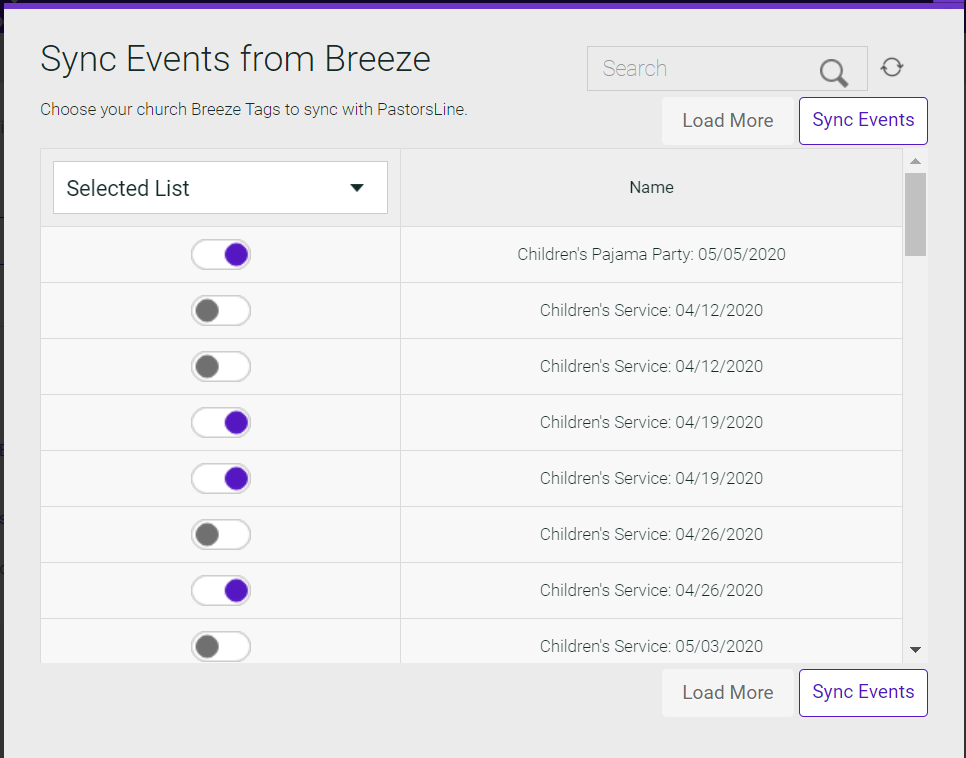Turn off the first Children's Service: 04/19/2020 toggle
The height and width of the screenshot is (758, 966).
click(x=221, y=423)
